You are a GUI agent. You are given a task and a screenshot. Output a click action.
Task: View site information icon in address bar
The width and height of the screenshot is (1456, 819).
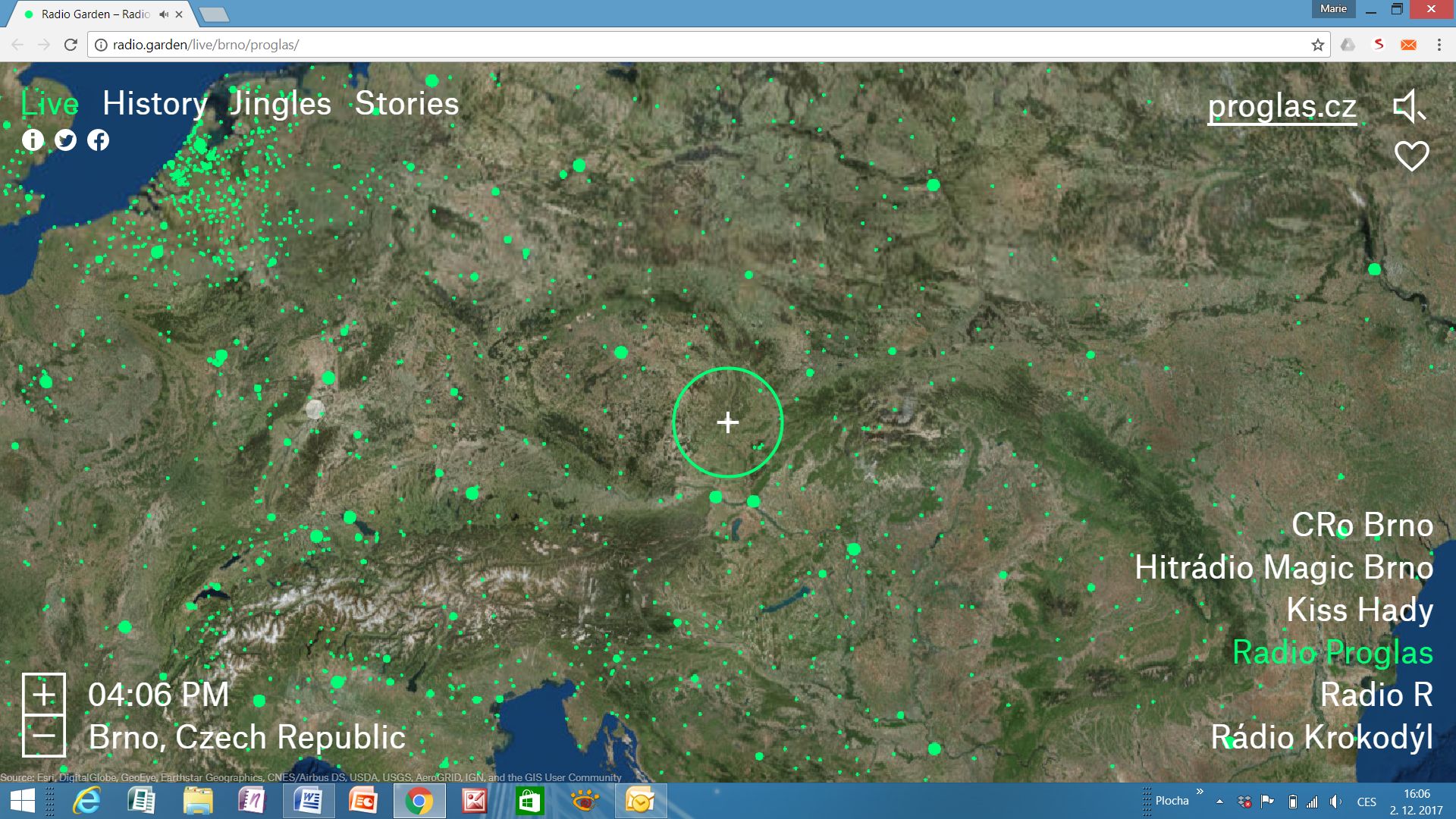tap(100, 45)
